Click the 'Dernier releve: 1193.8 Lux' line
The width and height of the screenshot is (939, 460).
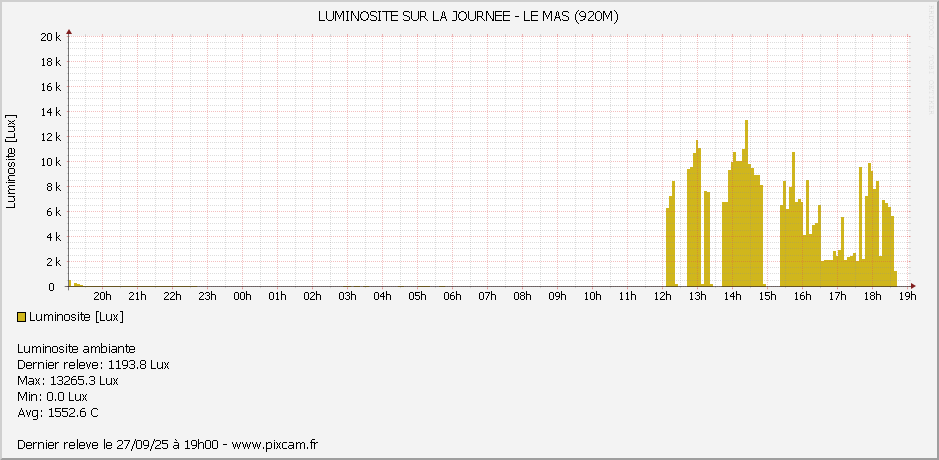pos(93,365)
